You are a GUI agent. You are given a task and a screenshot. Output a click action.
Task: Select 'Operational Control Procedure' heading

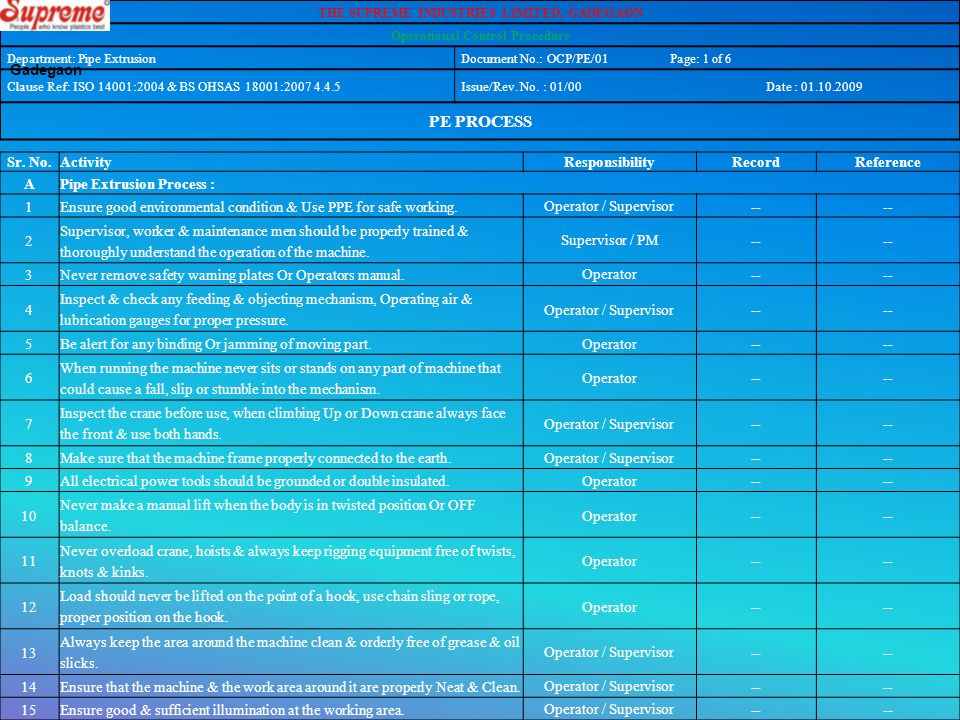[x=481, y=36]
